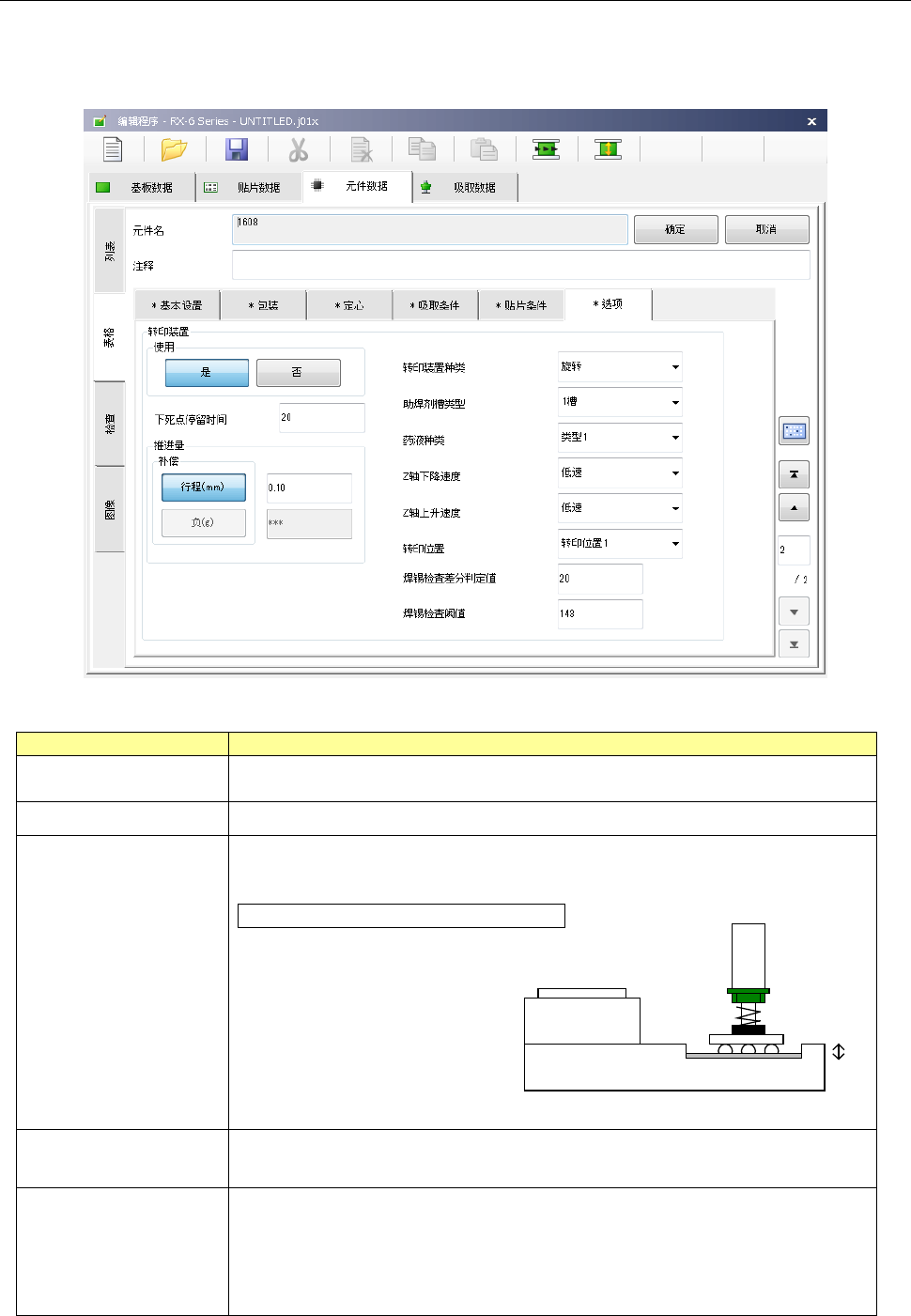Select the 列表 vertical side tab

110,251
